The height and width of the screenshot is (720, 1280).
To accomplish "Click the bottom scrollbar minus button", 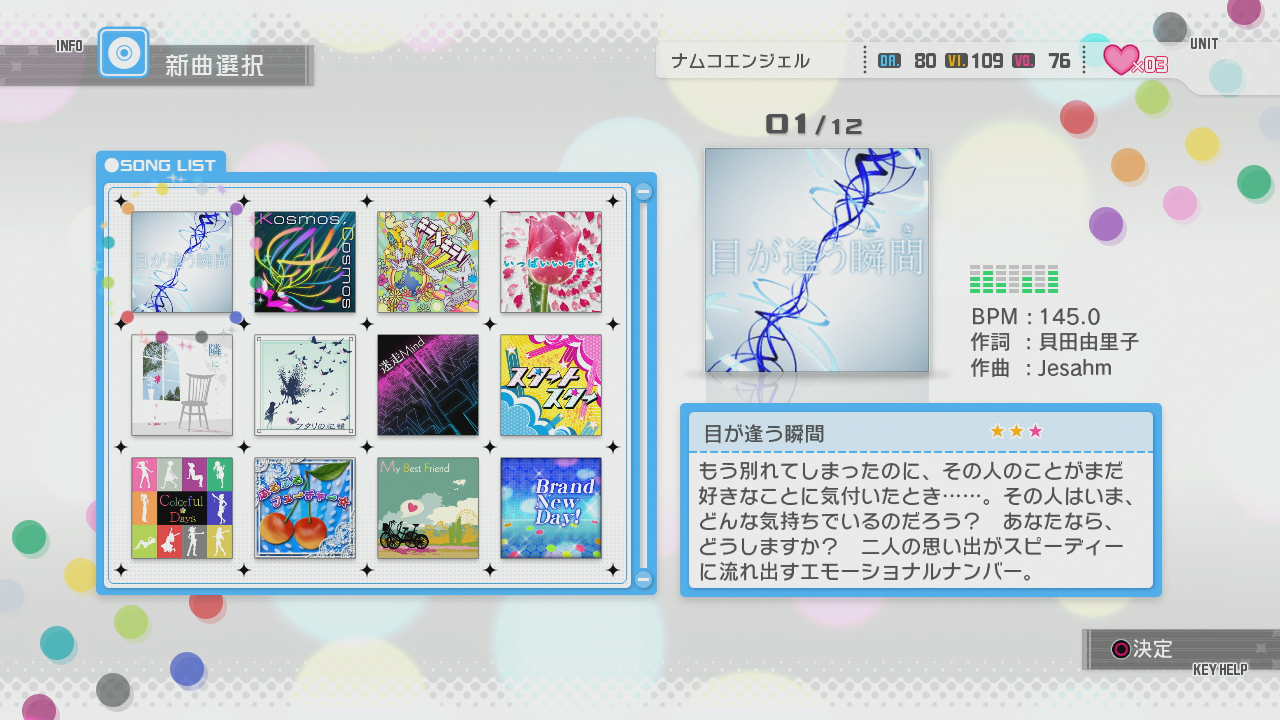I will 644,578.
